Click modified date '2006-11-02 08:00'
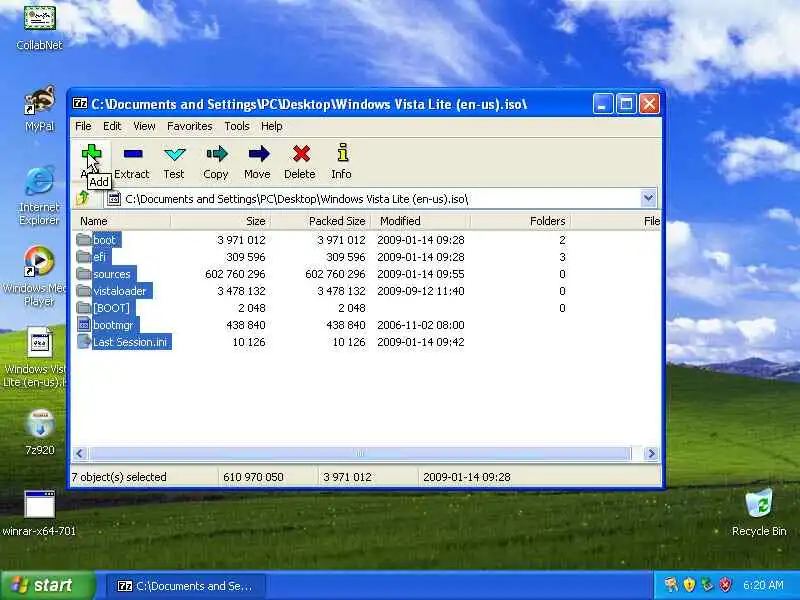Viewport: 800px width, 600px height. tap(421, 325)
